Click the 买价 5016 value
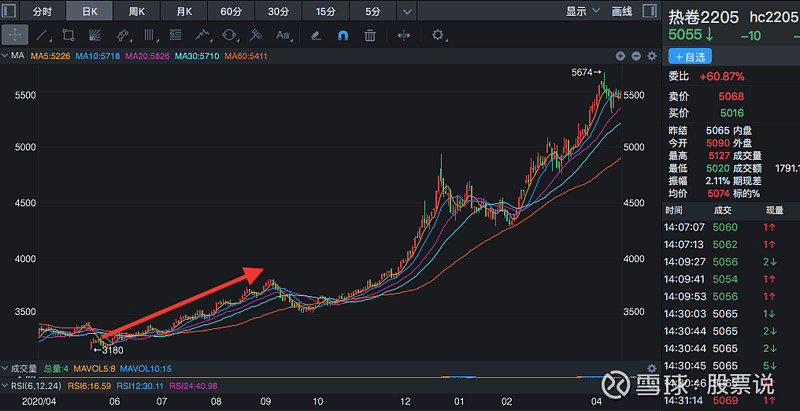Image resolution: width=800 pixels, height=411 pixels. pos(731,113)
